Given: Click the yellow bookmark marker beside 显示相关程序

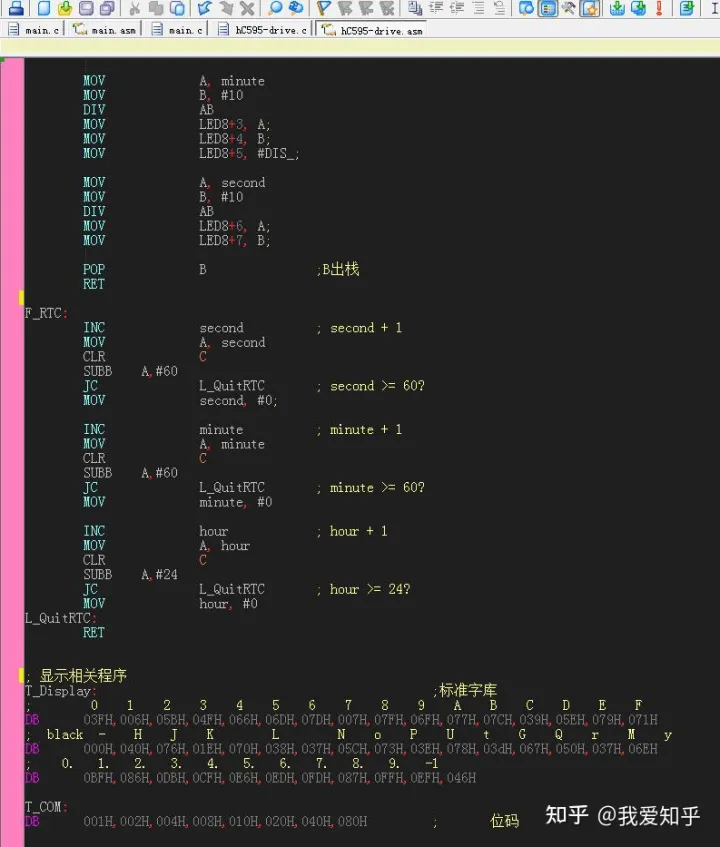Looking at the screenshot, I should [21, 675].
